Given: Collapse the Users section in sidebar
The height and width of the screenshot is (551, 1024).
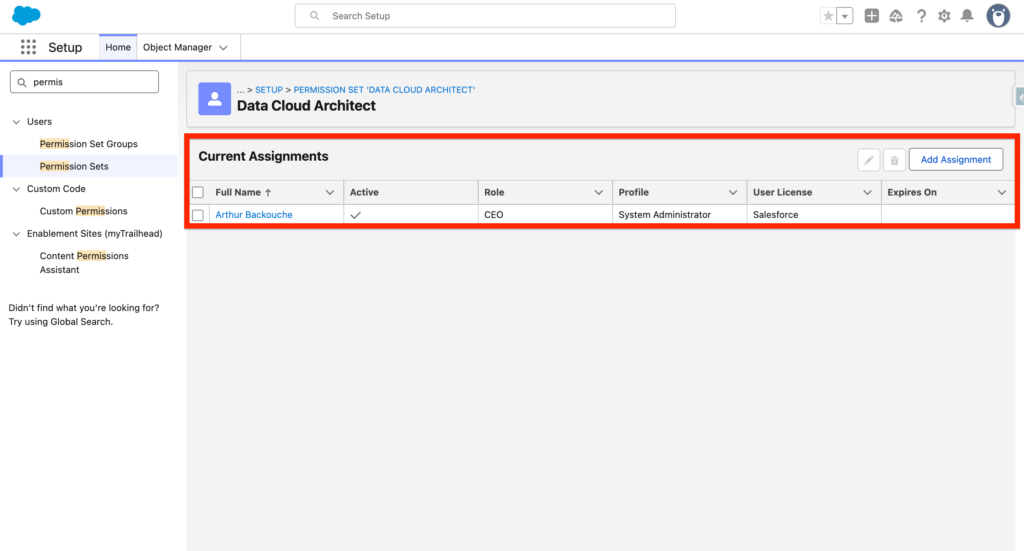Looking at the screenshot, I should coord(16,122).
